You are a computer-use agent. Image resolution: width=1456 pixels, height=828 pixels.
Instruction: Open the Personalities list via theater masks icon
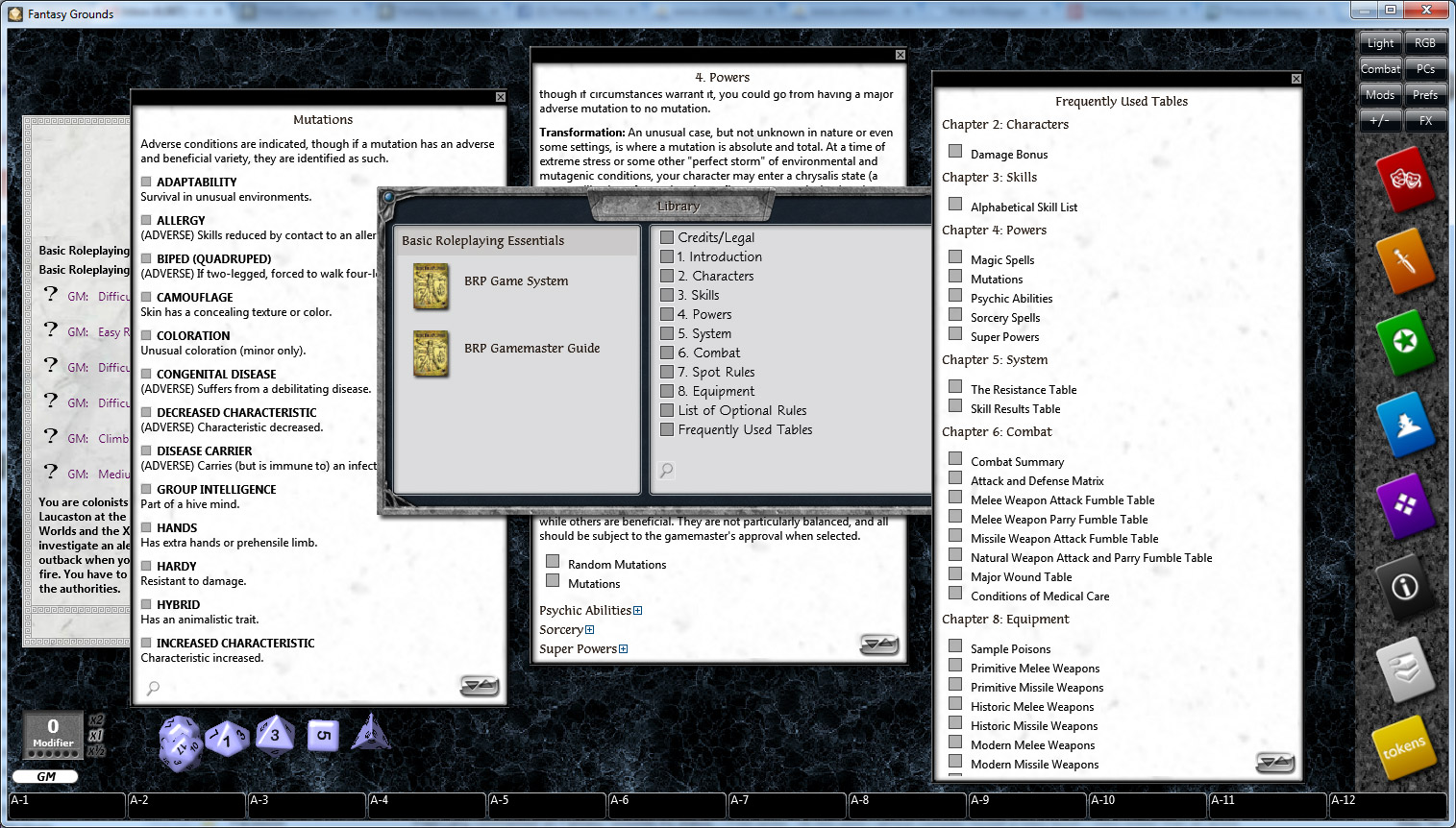(1405, 181)
